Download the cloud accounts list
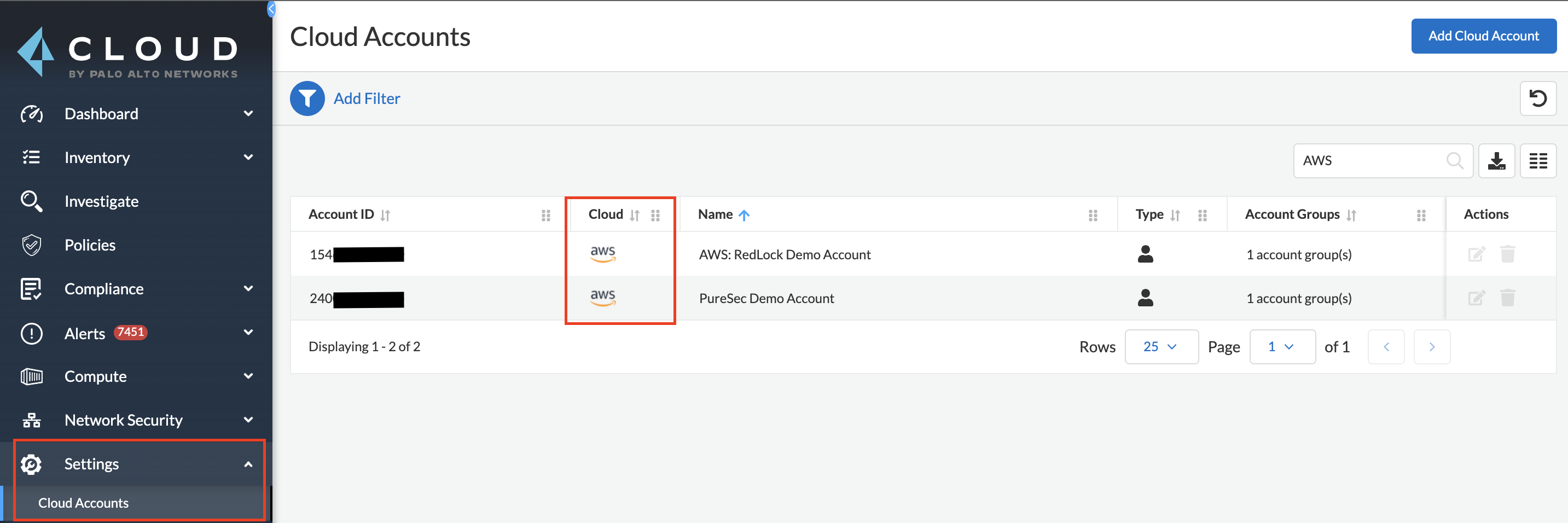The height and width of the screenshot is (523, 1568). pyautogui.click(x=1496, y=161)
